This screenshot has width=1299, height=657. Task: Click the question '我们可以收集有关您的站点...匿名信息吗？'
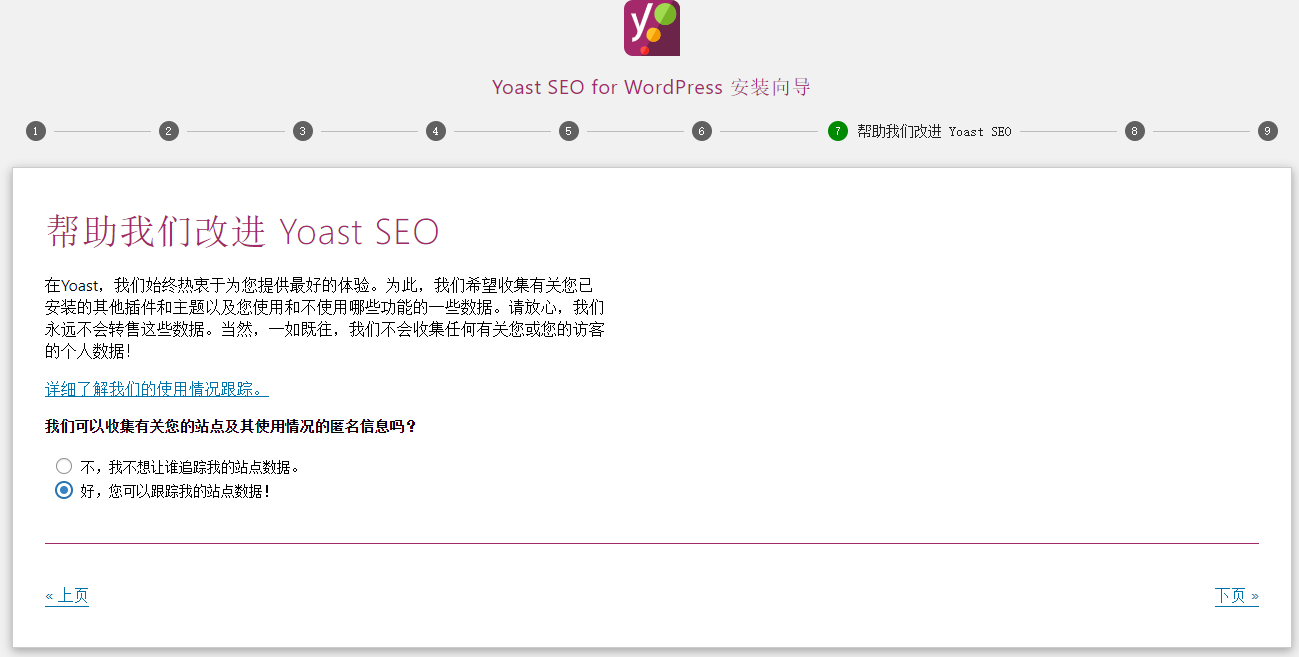231,426
